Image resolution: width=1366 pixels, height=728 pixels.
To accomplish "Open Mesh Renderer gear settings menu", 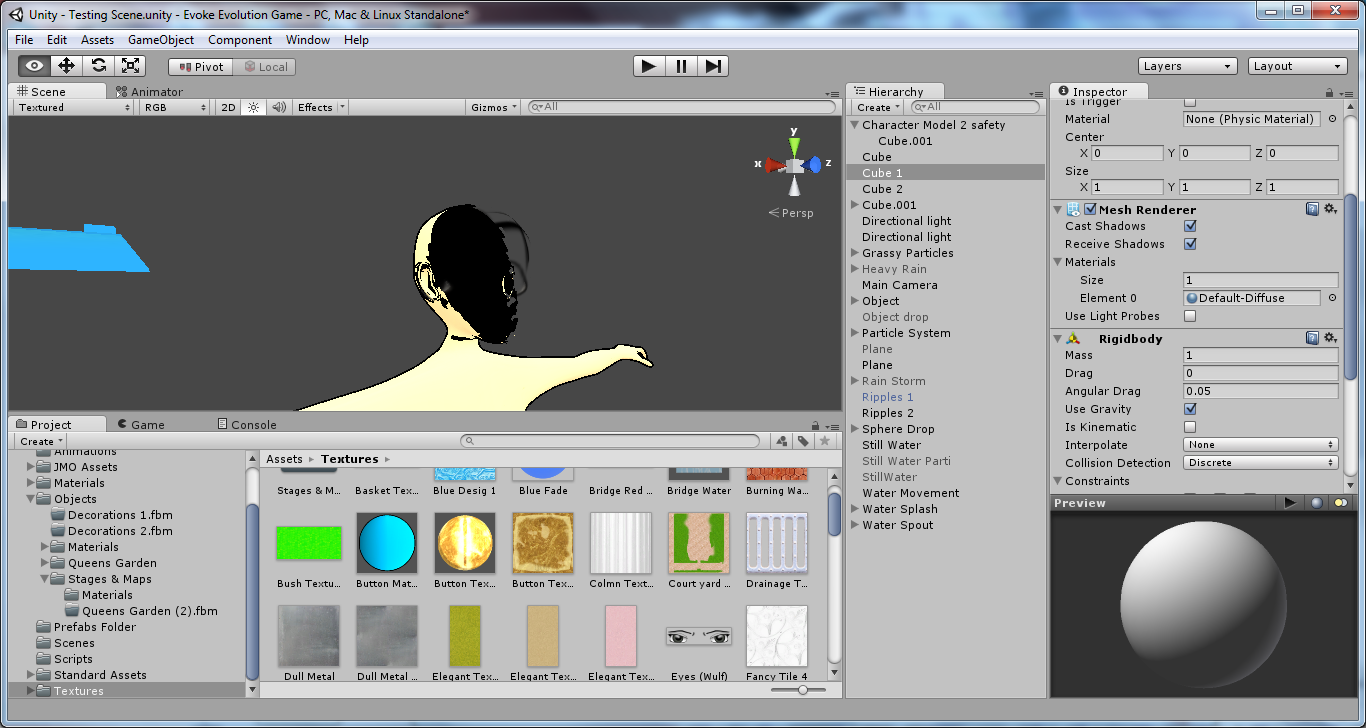I will click(x=1331, y=209).
